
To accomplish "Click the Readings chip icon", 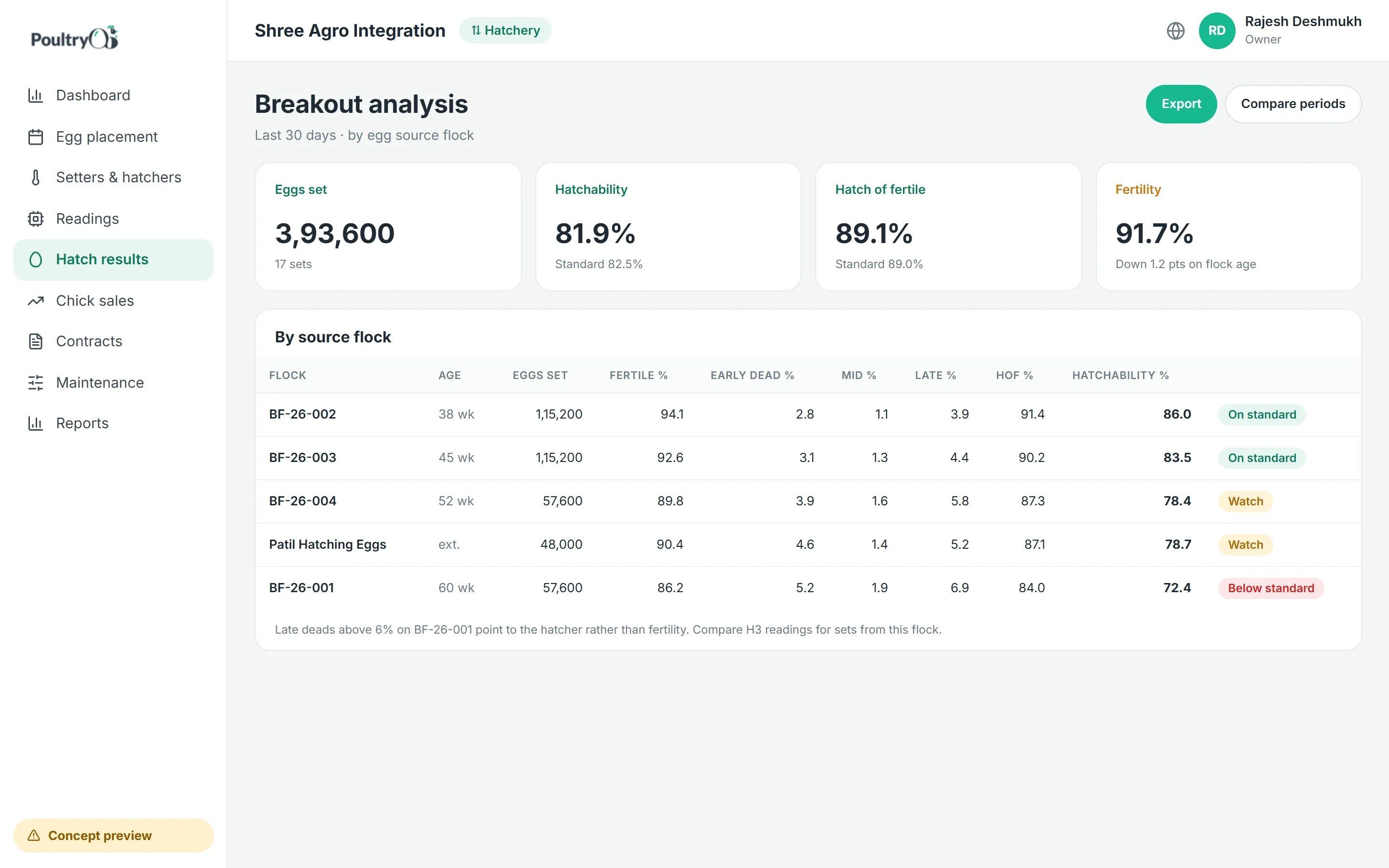I will point(36,219).
